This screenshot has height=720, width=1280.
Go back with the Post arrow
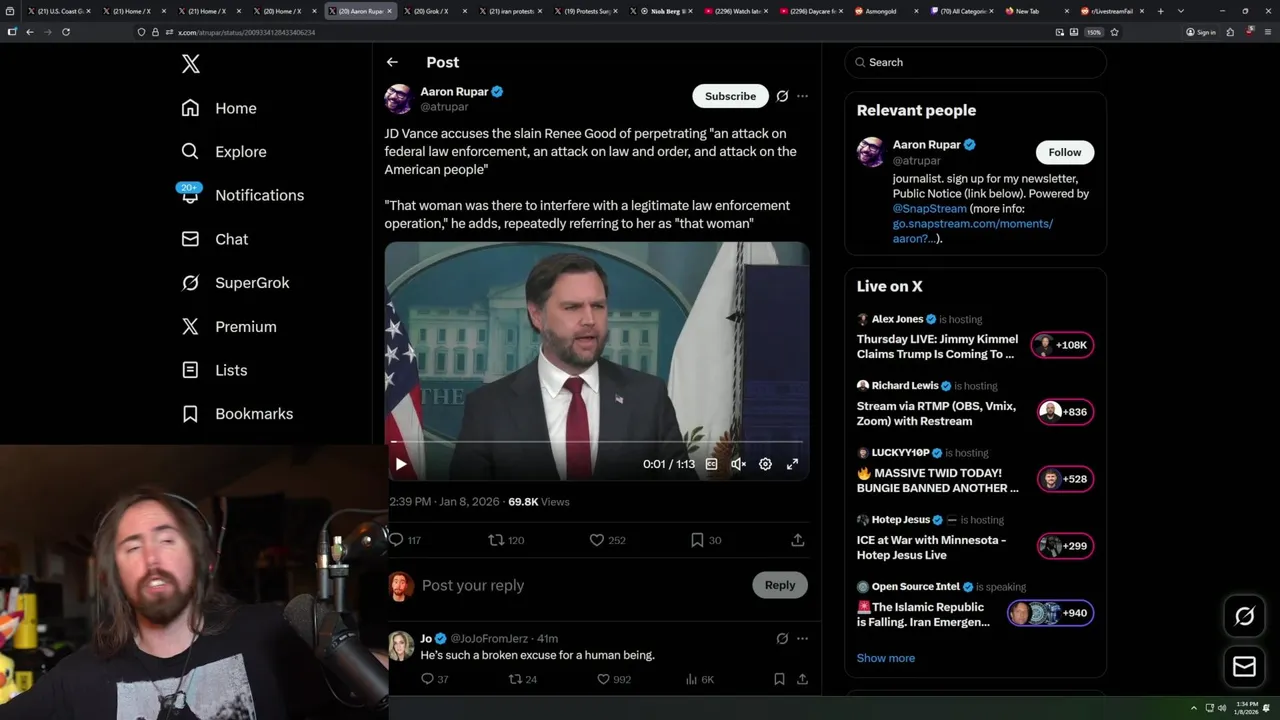[392, 62]
